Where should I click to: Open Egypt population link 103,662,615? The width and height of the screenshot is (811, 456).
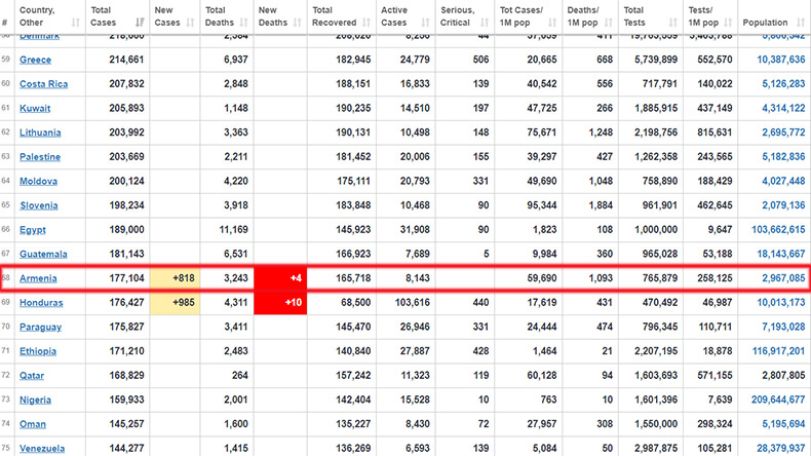pos(778,230)
